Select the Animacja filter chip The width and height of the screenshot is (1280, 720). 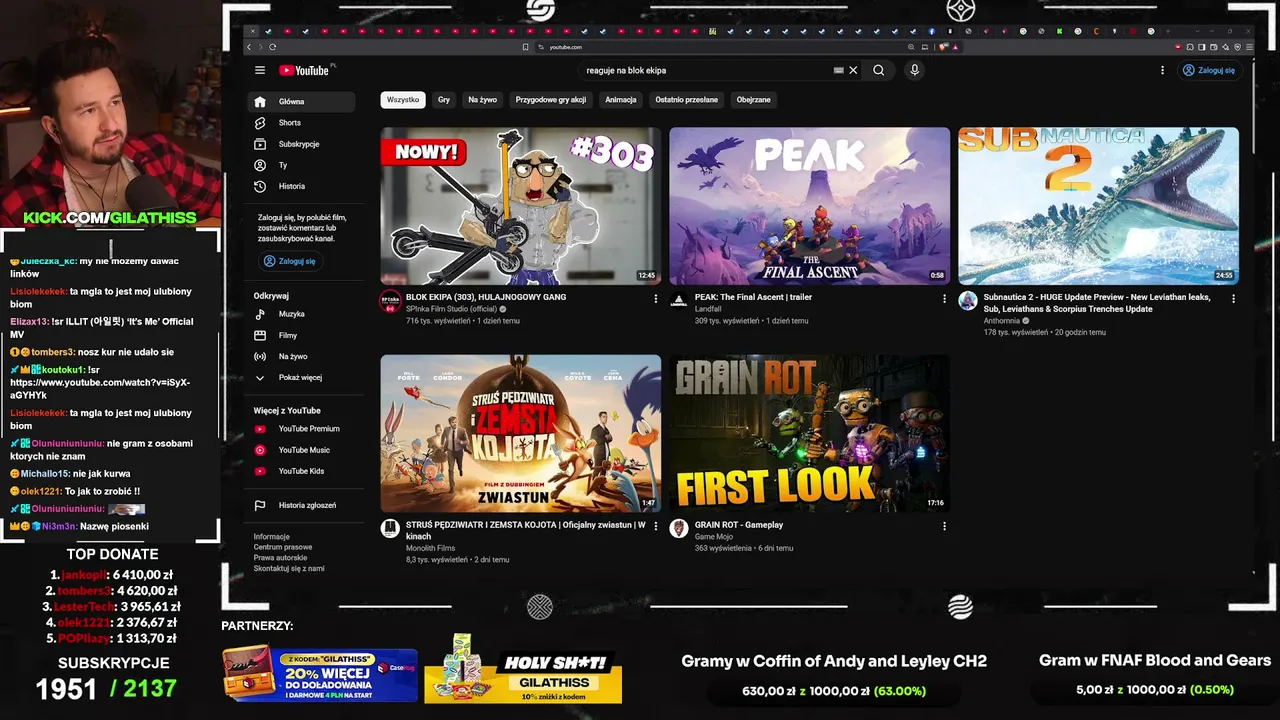pyautogui.click(x=621, y=100)
